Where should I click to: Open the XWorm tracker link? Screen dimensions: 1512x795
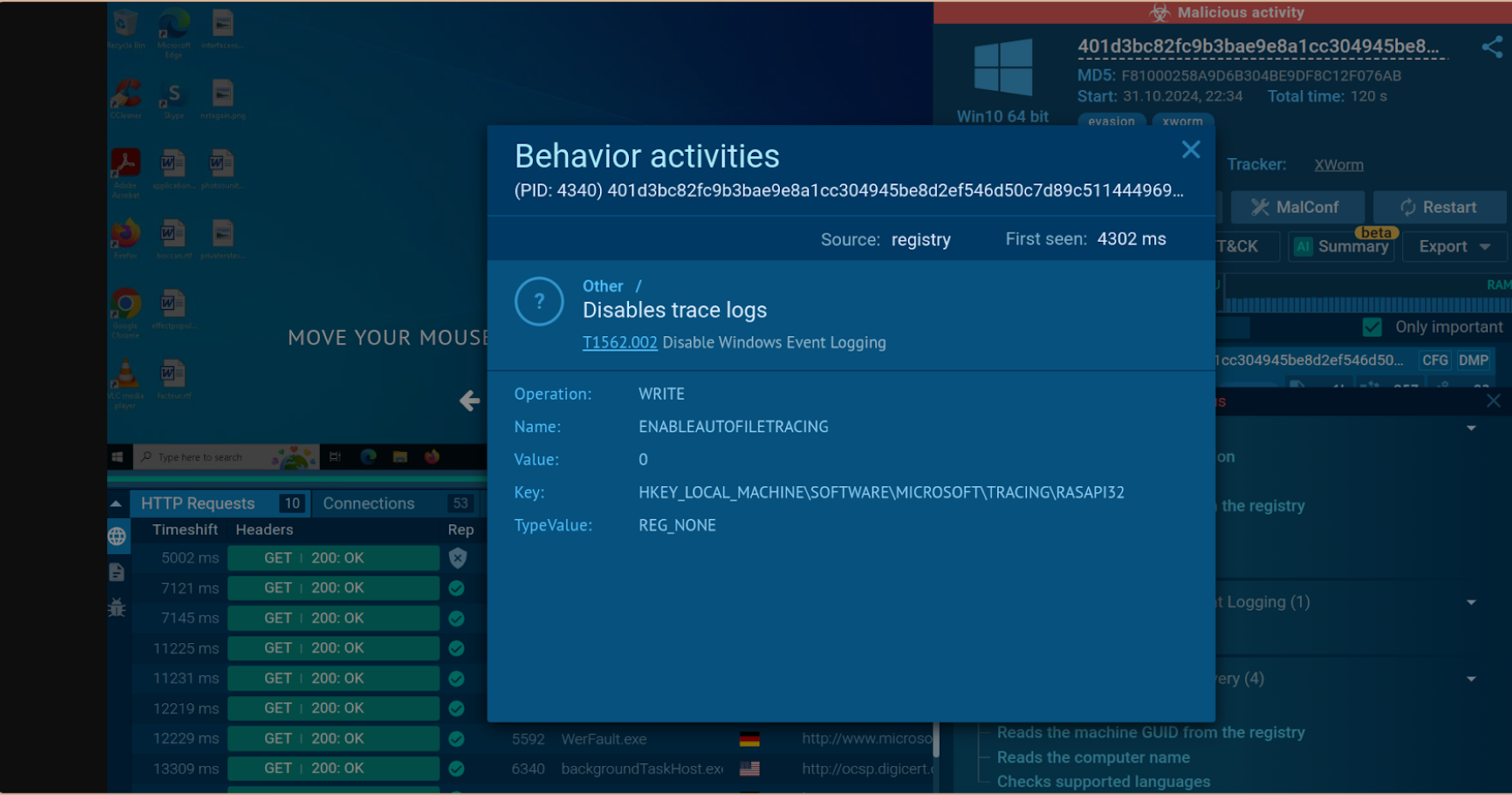pyautogui.click(x=1338, y=165)
